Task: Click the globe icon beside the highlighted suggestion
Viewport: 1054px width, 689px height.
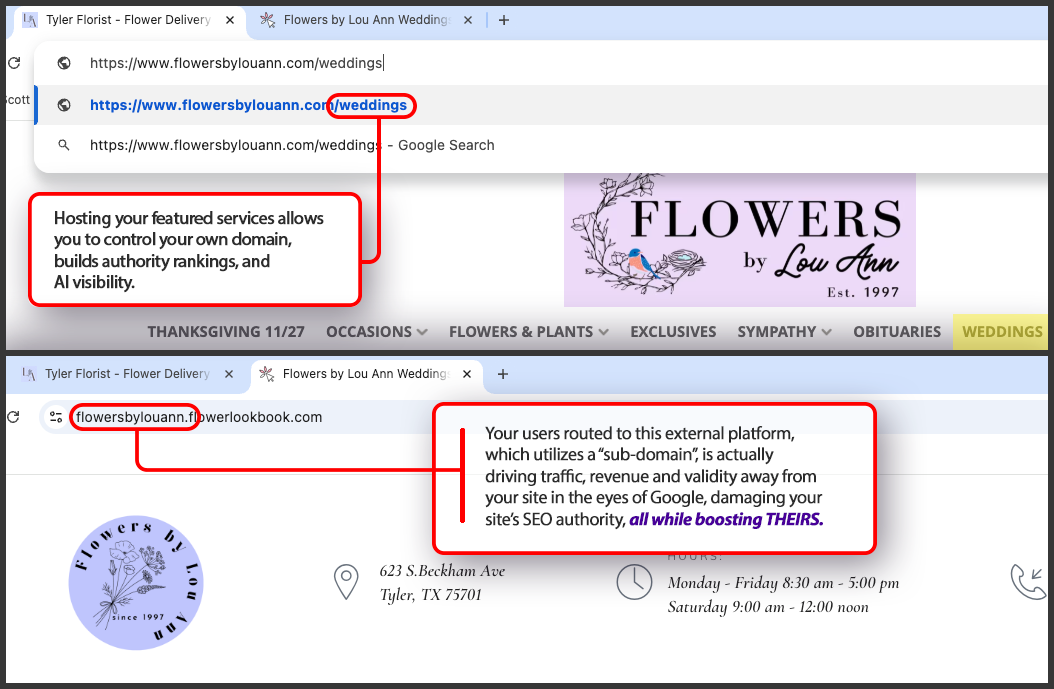Action: click(x=64, y=105)
